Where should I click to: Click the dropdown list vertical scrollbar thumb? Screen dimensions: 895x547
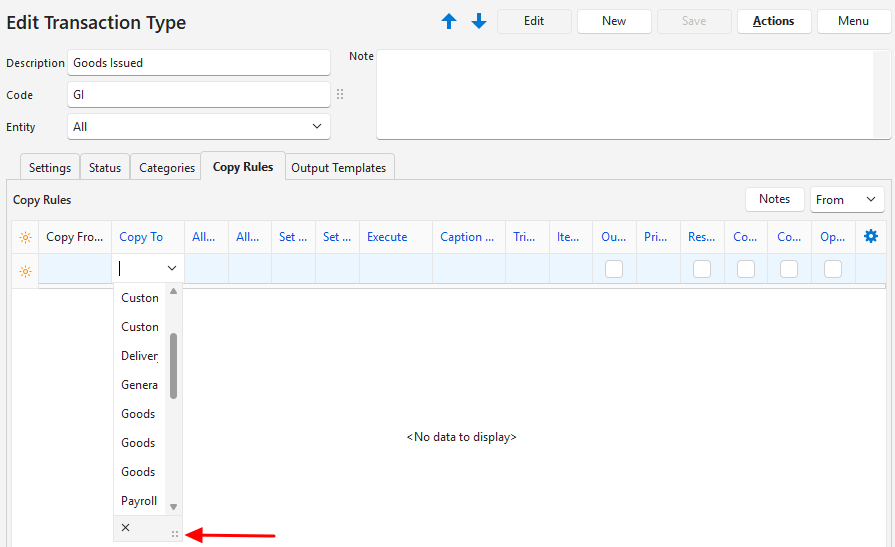coord(173,365)
